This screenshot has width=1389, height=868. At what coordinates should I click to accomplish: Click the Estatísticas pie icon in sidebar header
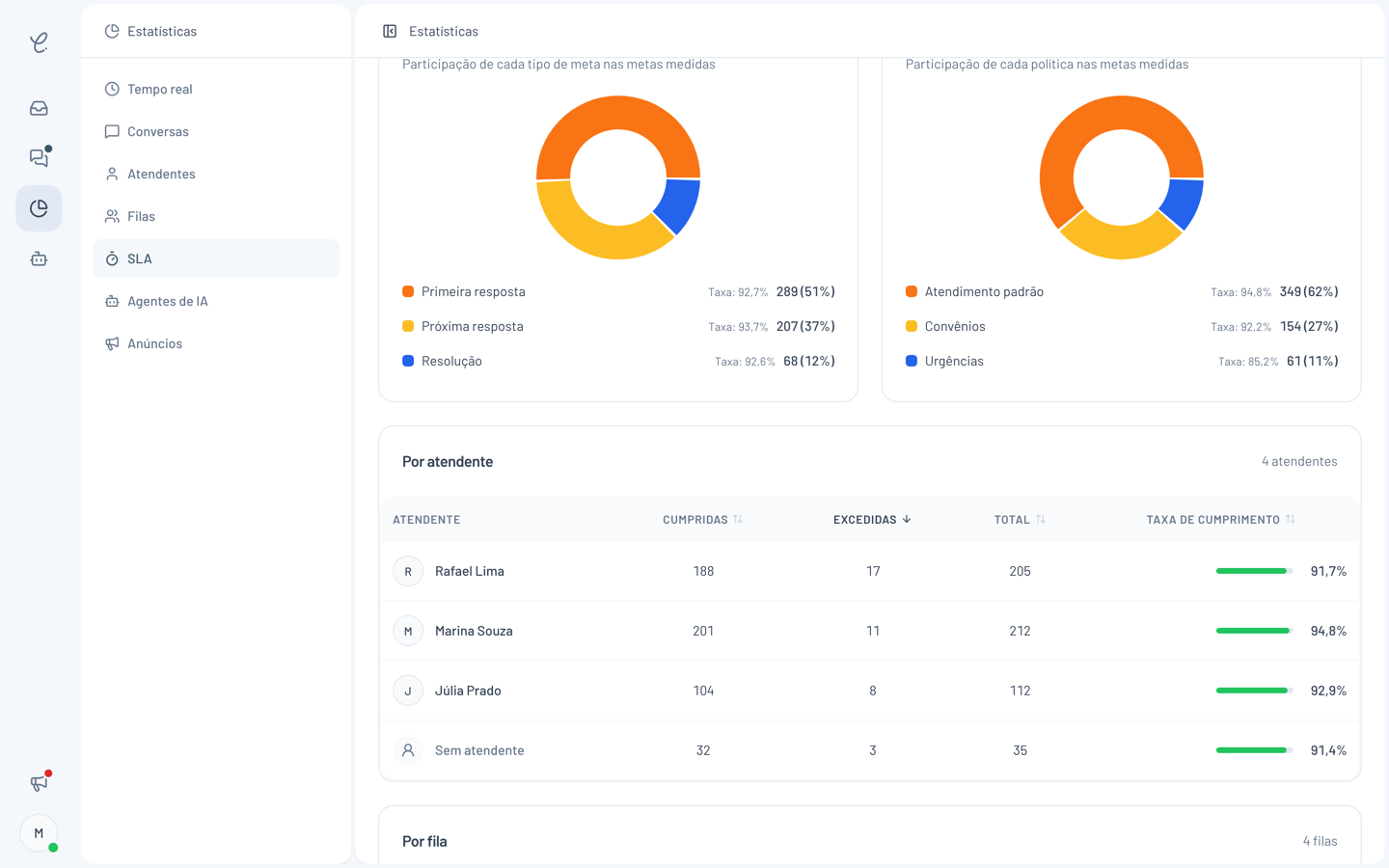[112, 31]
